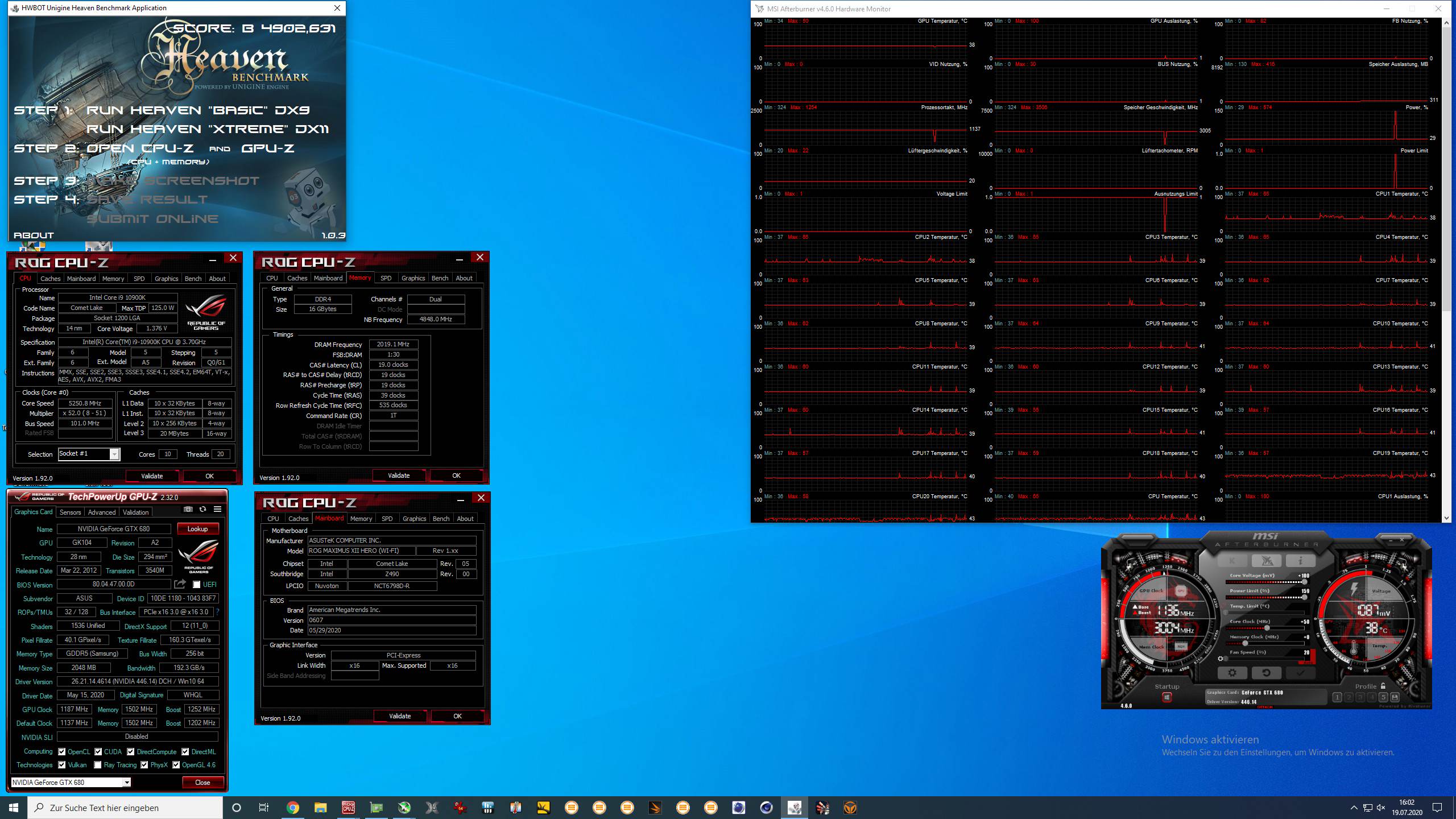The image size is (1456, 819).
Task: Click the Windows search box in the taskbar
Action: (125, 808)
